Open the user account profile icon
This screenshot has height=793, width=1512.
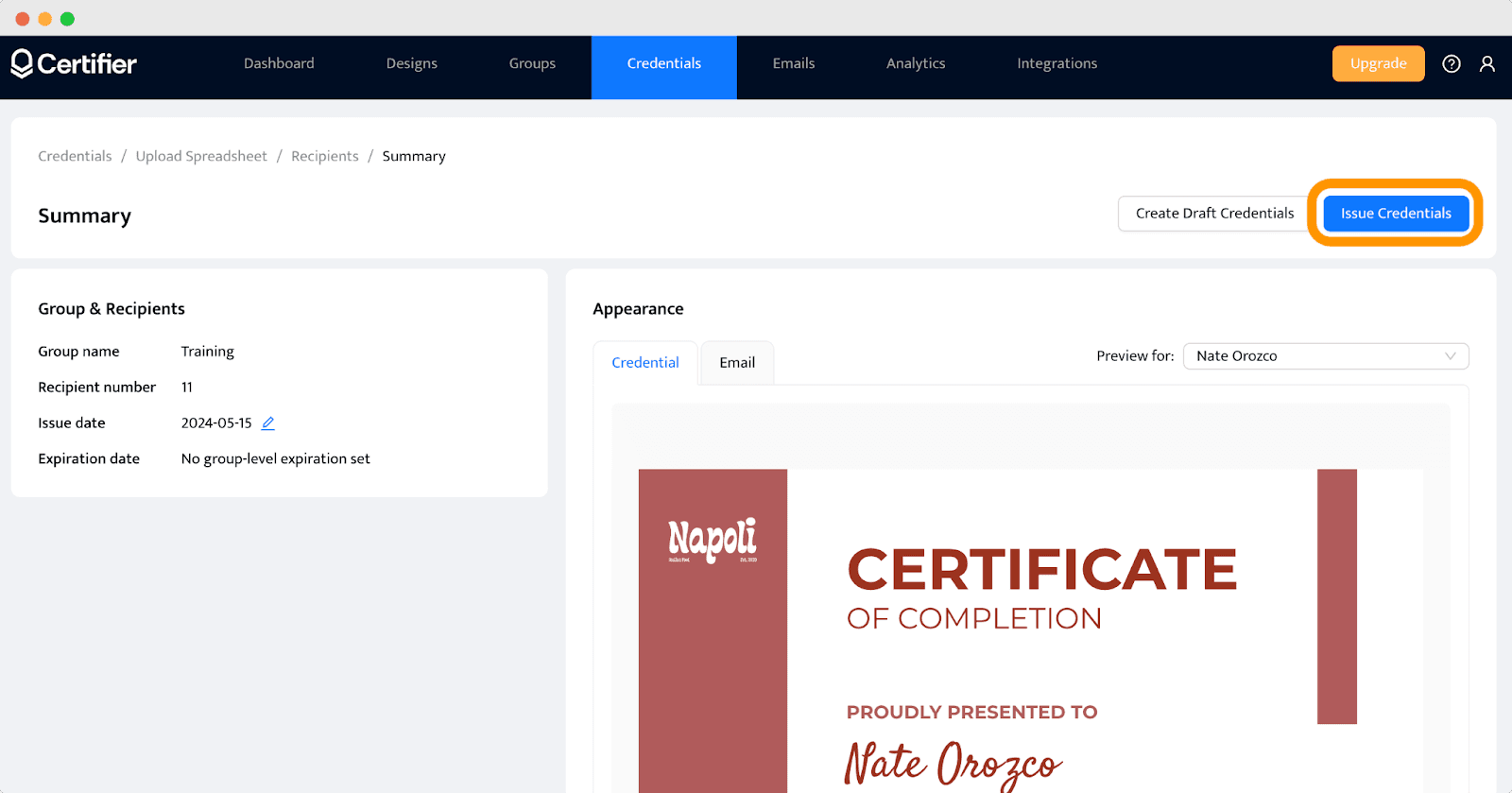[1487, 63]
